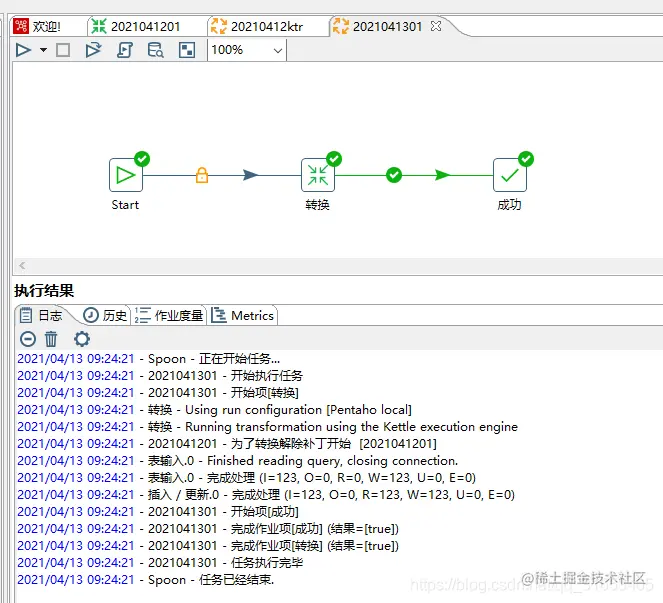The width and height of the screenshot is (663, 603).
Task: Click the unconditional lock icon on hop
Action: pos(202,175)
